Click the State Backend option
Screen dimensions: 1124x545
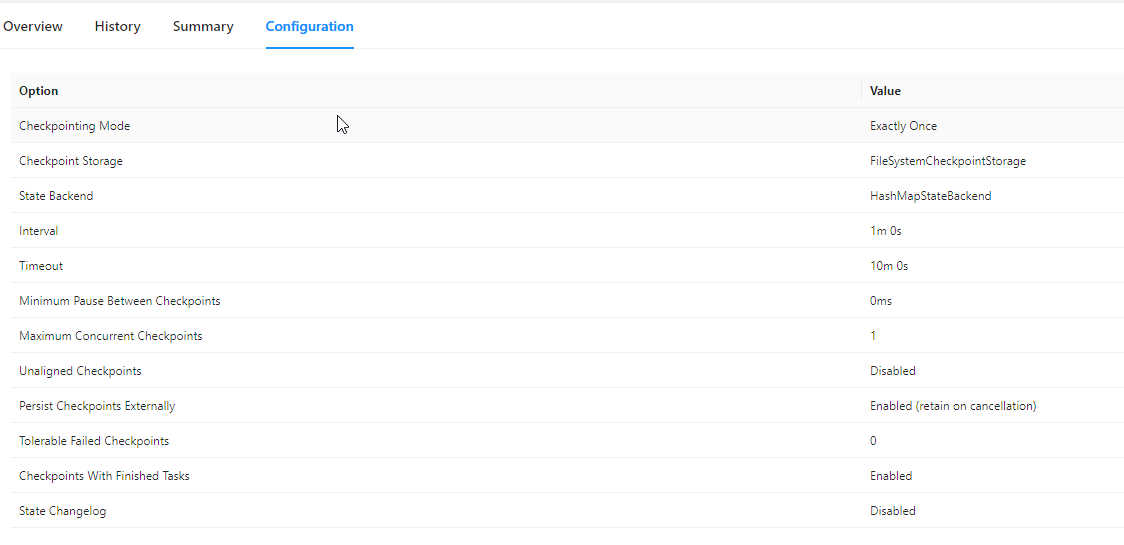[56, 196]
